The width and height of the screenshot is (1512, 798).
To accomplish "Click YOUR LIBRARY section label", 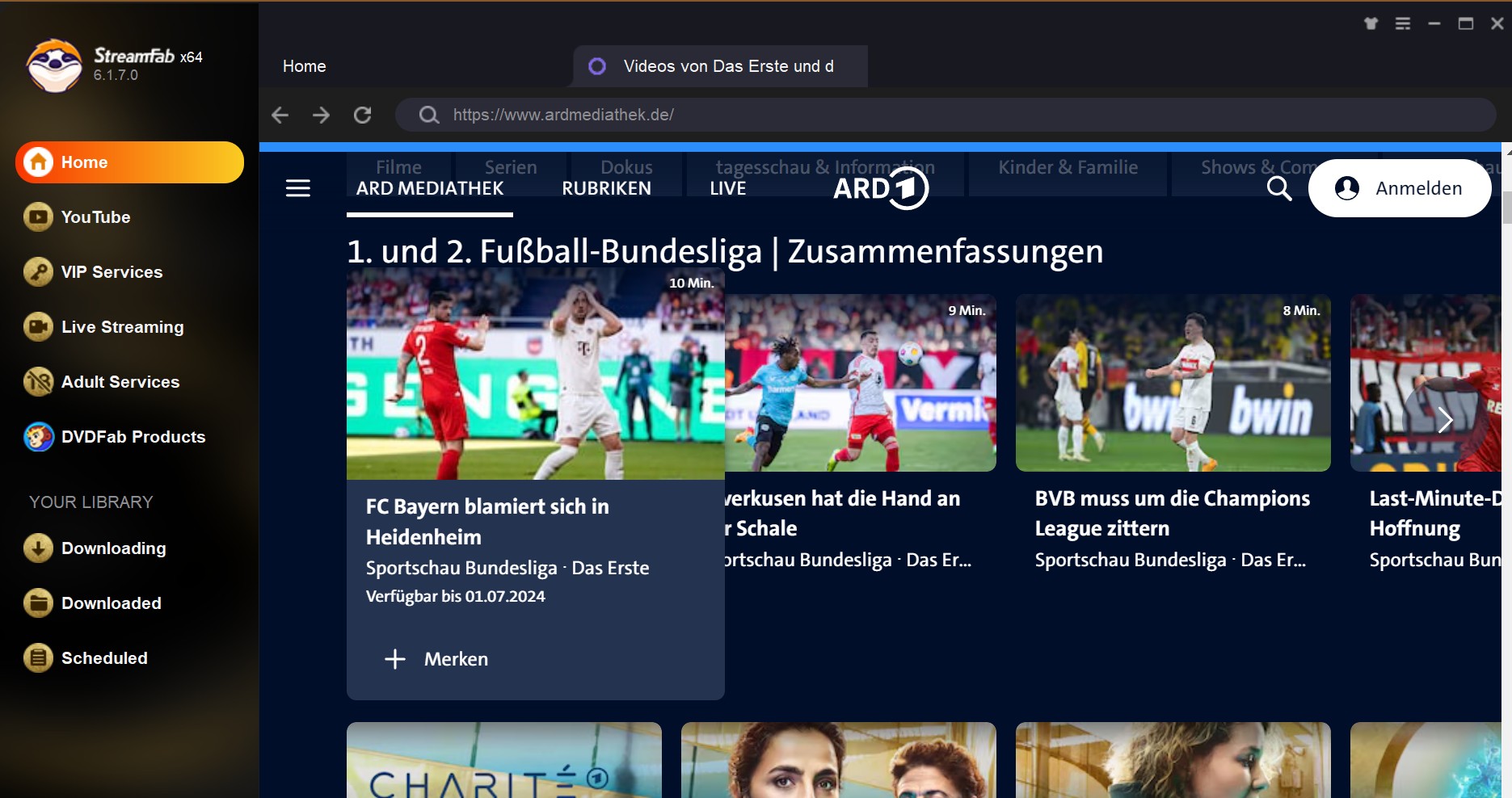I will tap(91, 502).
